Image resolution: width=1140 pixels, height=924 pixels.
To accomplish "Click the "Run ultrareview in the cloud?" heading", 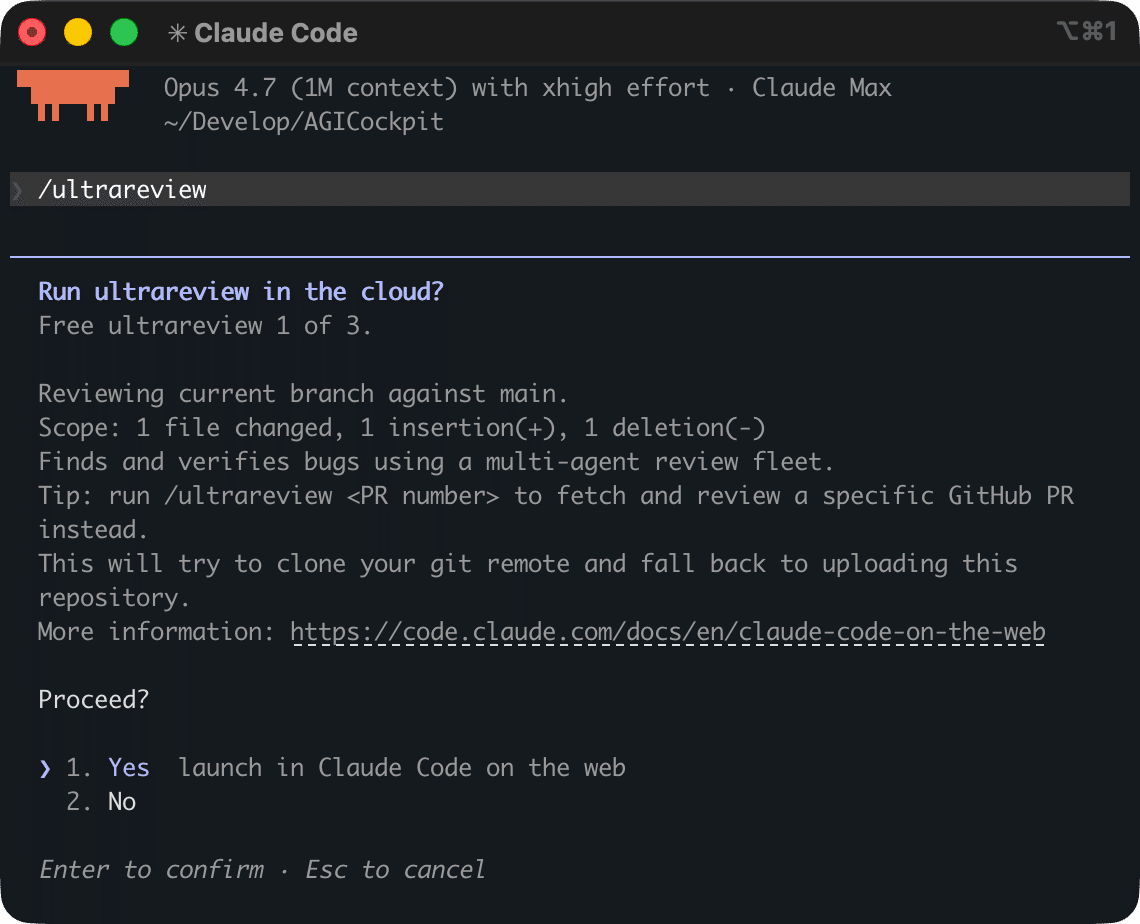I will pos(241,292).
